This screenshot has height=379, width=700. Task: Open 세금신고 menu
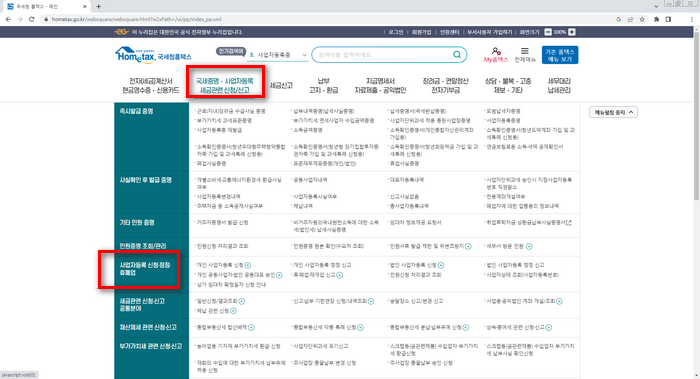[x=281, y=86]
